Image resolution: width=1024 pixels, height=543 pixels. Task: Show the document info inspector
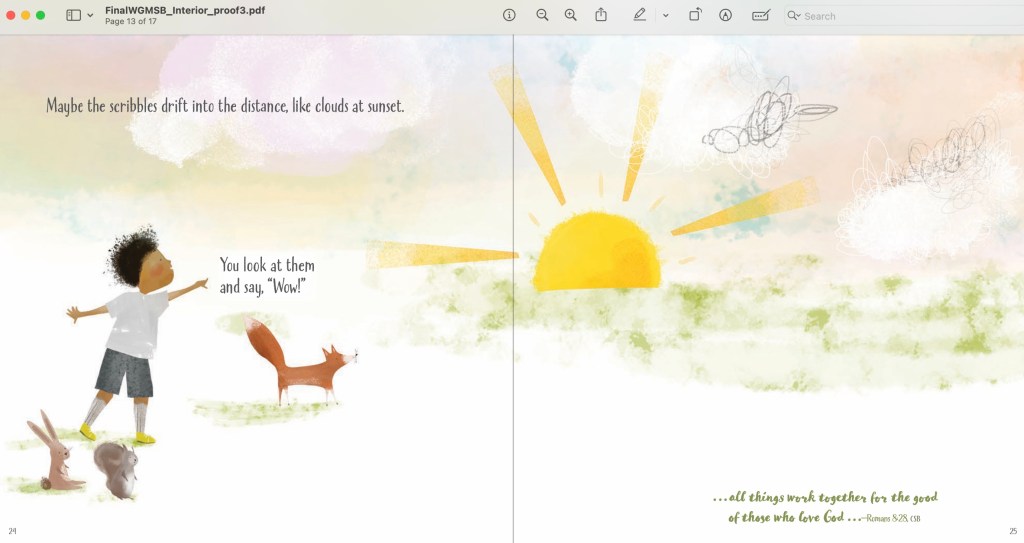[x=509, y=15]
